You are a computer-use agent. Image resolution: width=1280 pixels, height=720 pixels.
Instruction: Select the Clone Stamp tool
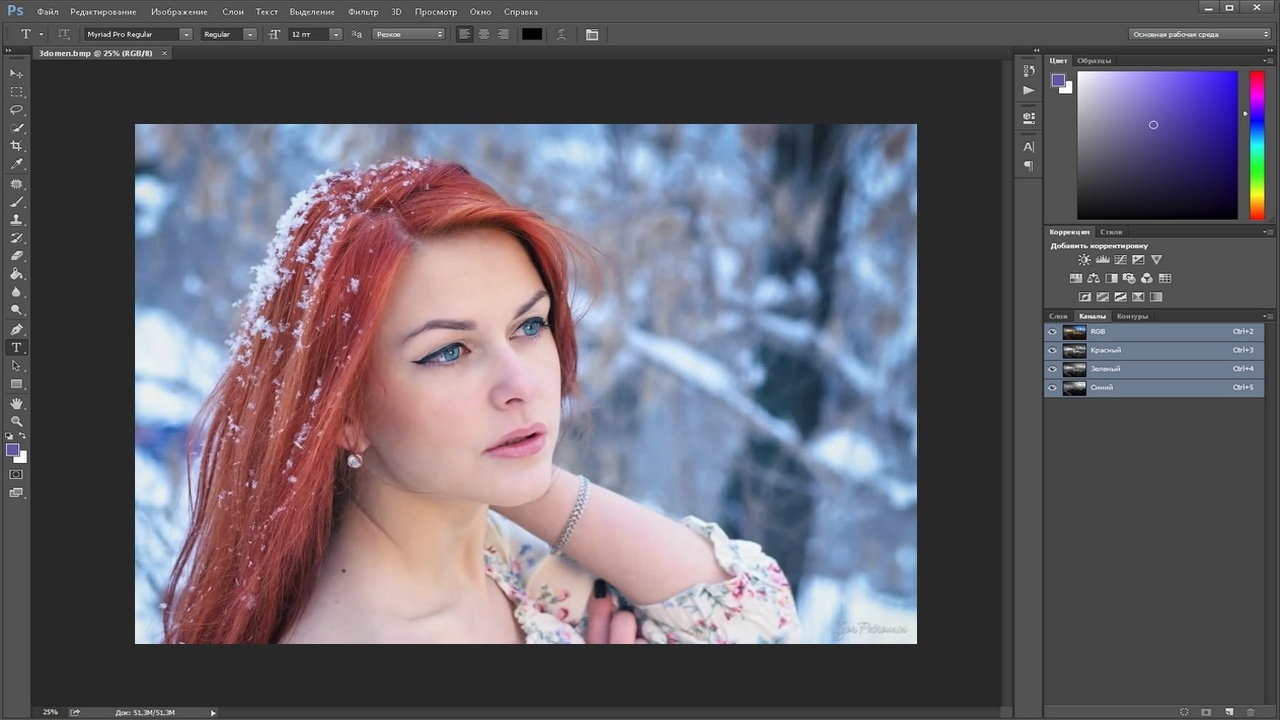(16, 220)
